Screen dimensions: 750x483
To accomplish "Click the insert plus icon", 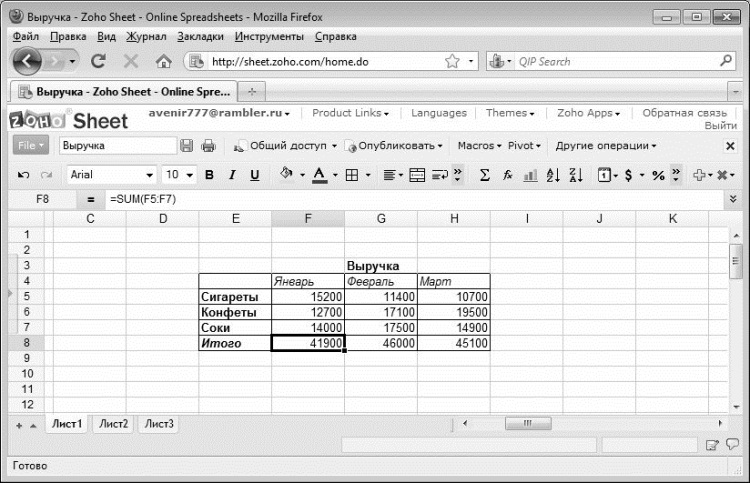I will 699,175.
